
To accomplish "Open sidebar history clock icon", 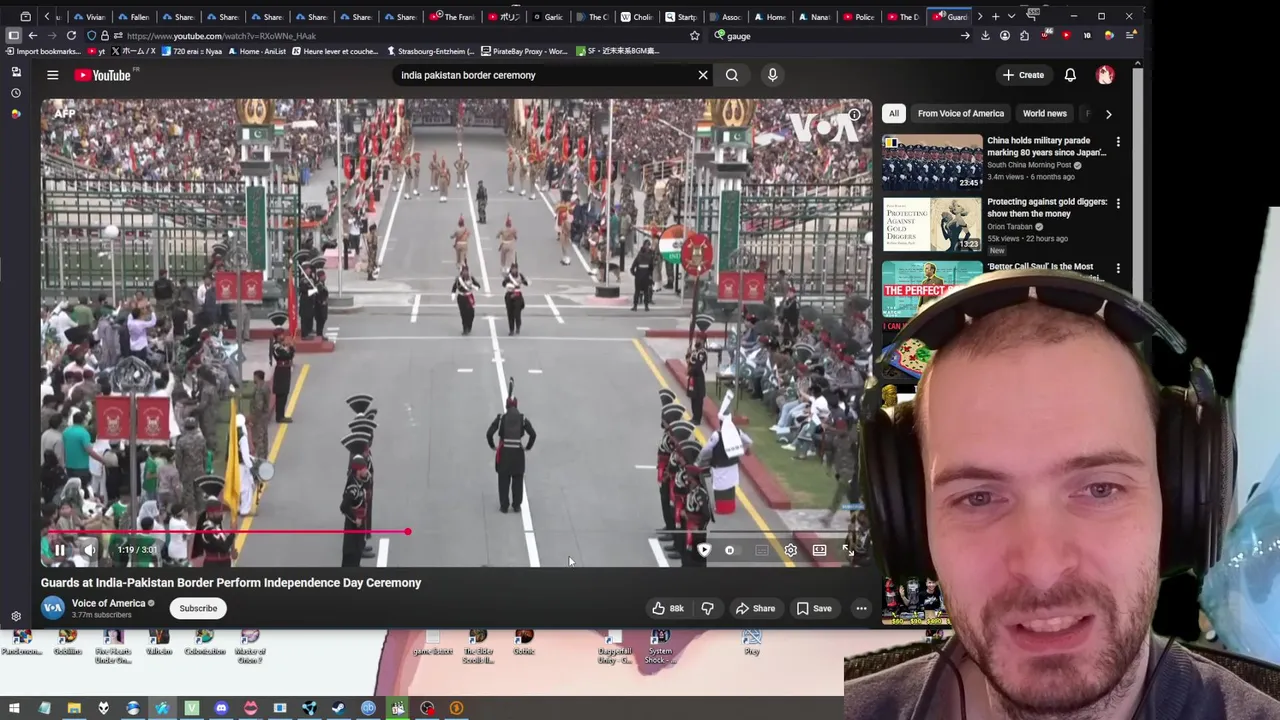I will pos(15,93).
